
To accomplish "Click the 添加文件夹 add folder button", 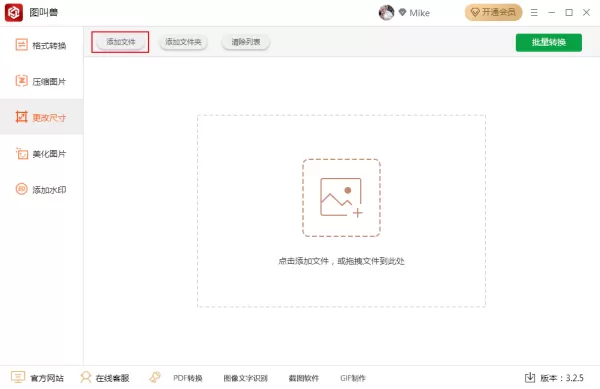I will [x=183, y=42].
